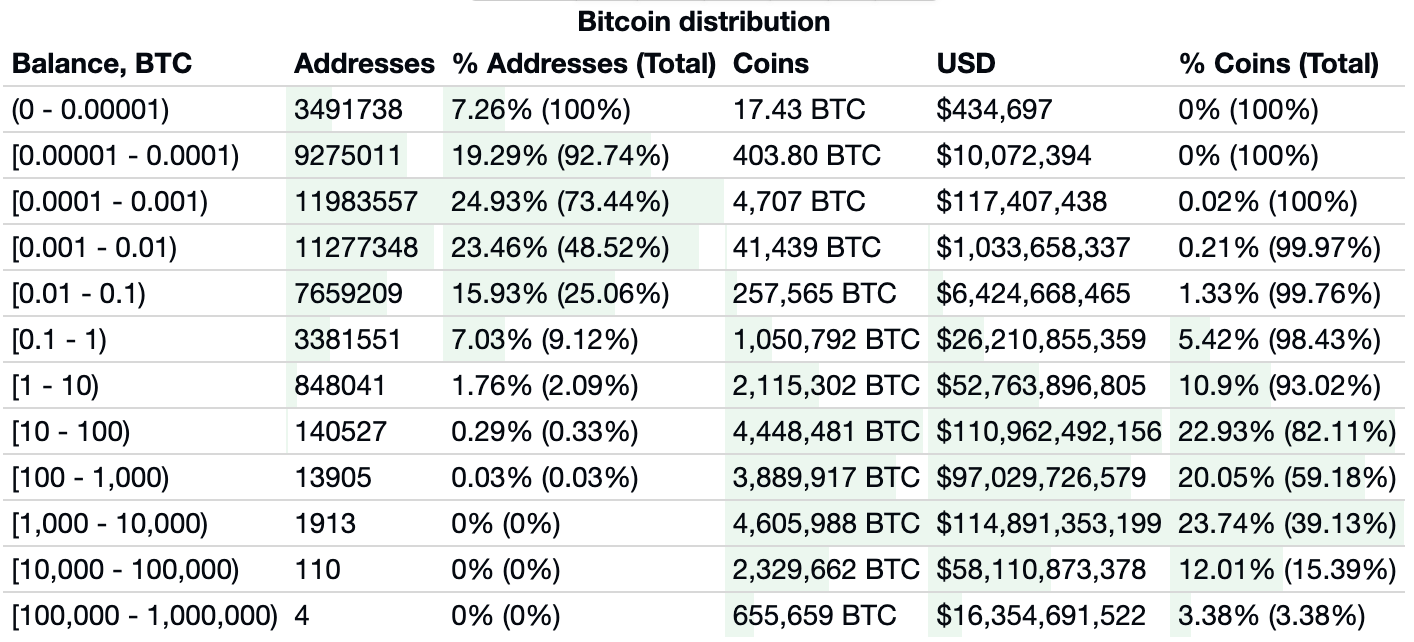
Task: Click the "$6,424,668,465" USD value
Action: point(1034,294)
